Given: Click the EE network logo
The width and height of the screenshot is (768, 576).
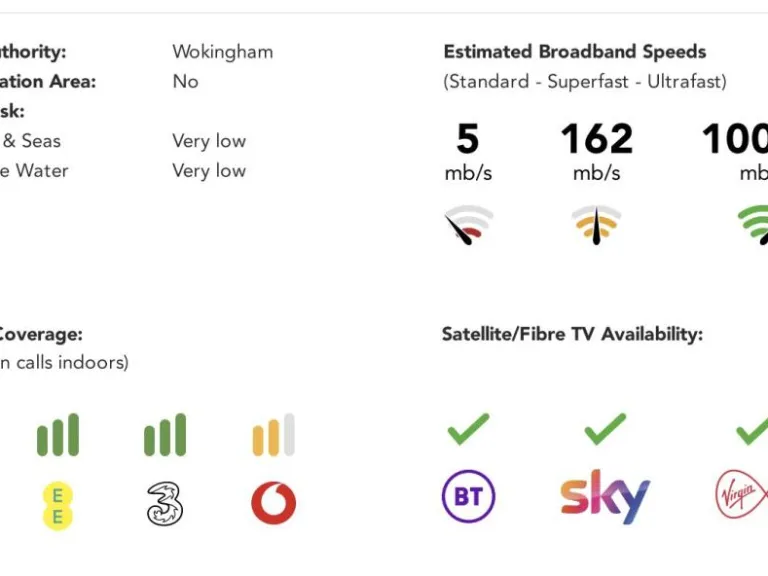Looking at the screenshot, I should (x=57, y=504).
